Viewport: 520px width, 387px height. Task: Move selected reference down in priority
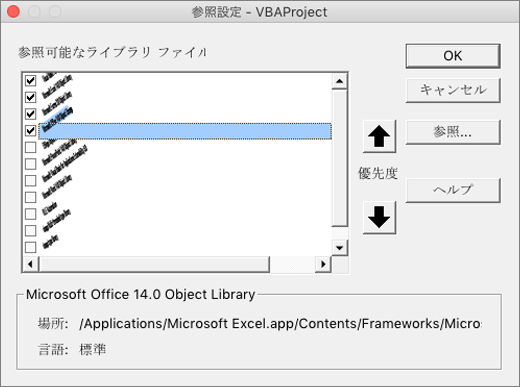tap(379, 217)
